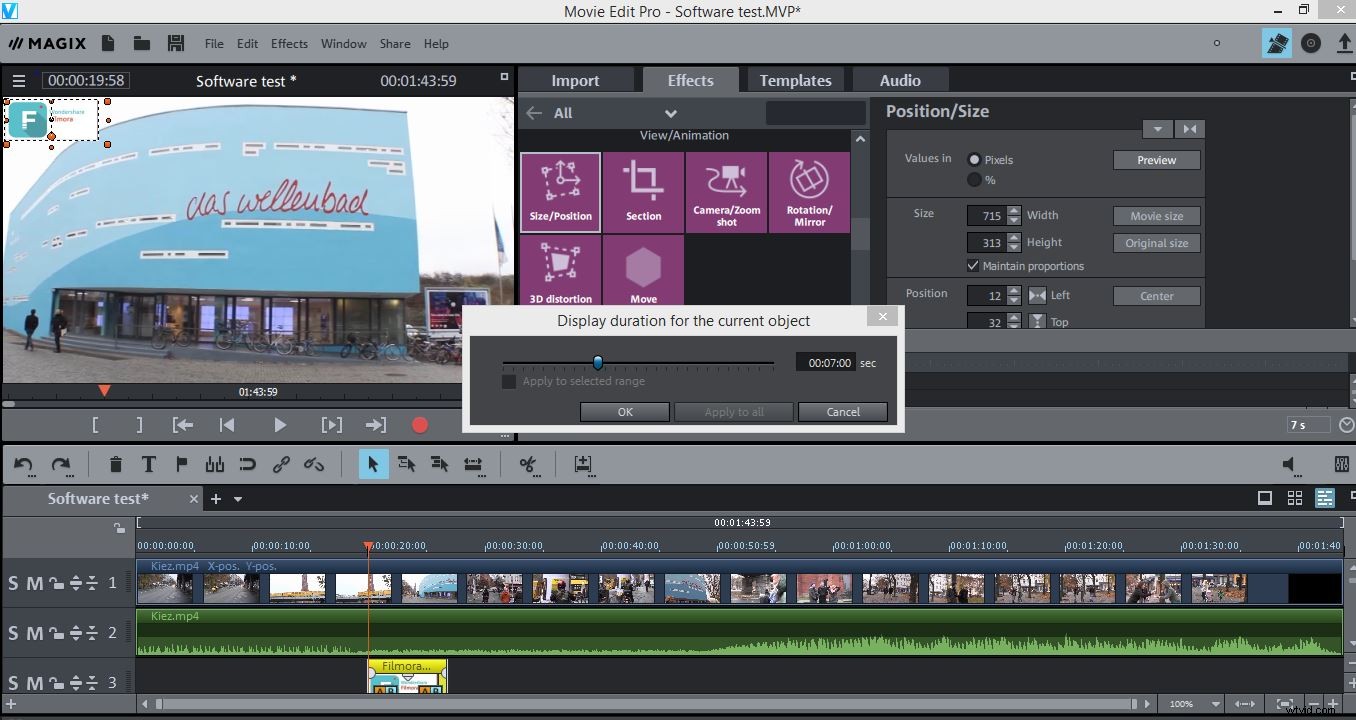Screen dimensions: 1356x720
Task: Open the new timeline tab dropdown arrow
Action: click(237, 498)
